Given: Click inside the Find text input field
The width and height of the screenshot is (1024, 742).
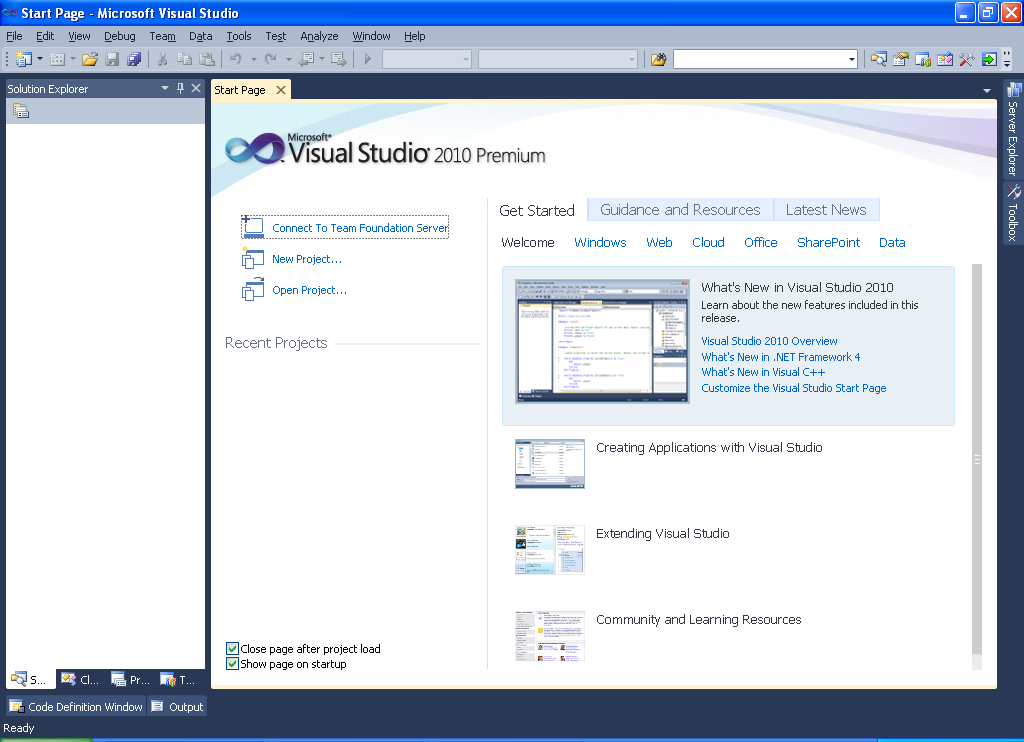Looking at the screenshot, I should [x=760, y=59].
